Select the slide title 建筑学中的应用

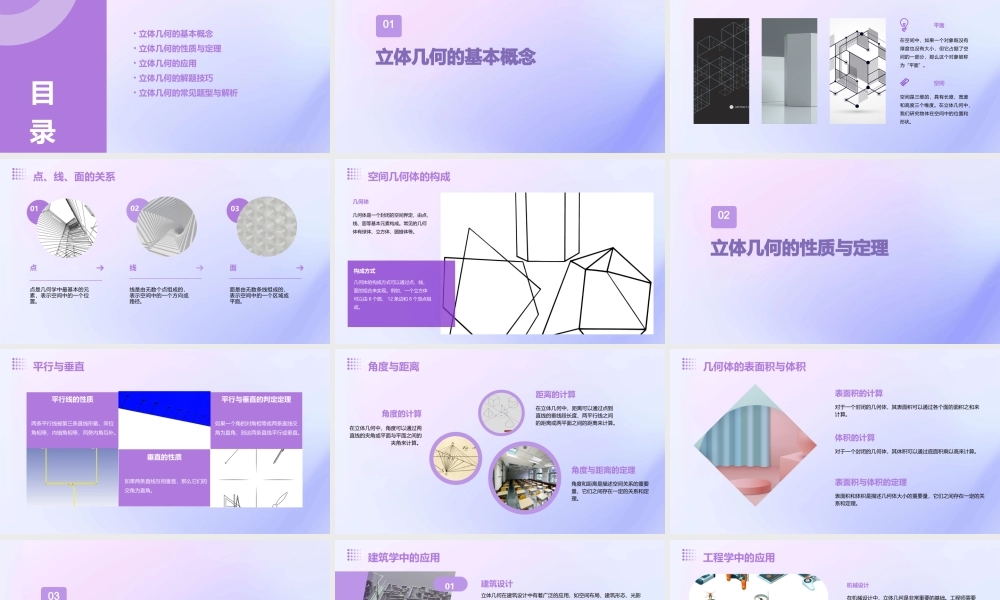coord(404,558)
